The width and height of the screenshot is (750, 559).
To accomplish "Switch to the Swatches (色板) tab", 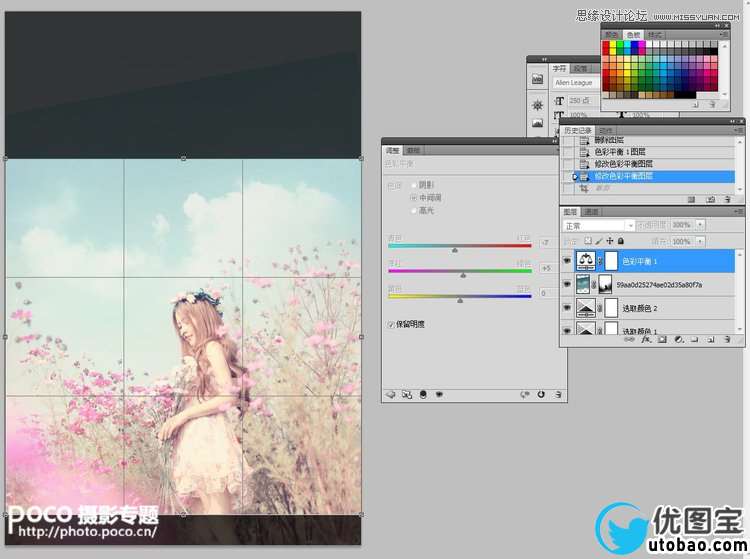I will (633, 34).
